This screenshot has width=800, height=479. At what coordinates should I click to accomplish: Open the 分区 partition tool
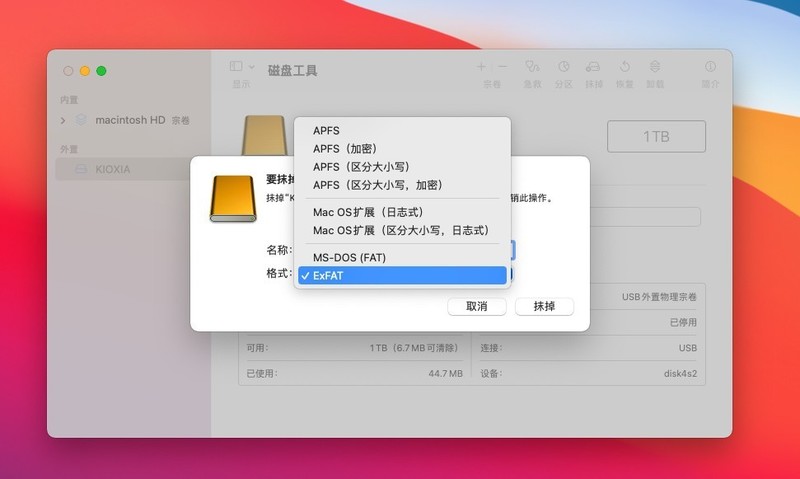click(x=563, y=67)
